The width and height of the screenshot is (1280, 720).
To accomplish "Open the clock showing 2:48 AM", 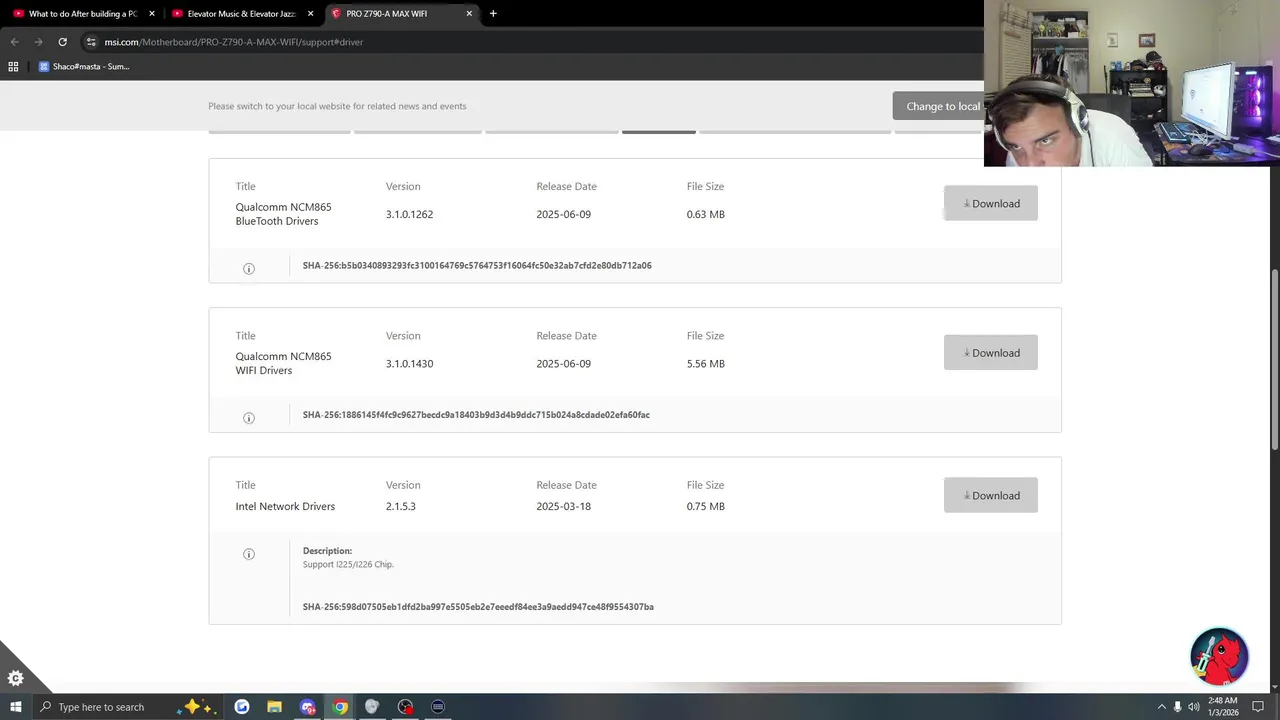I will coord(1223,707).
